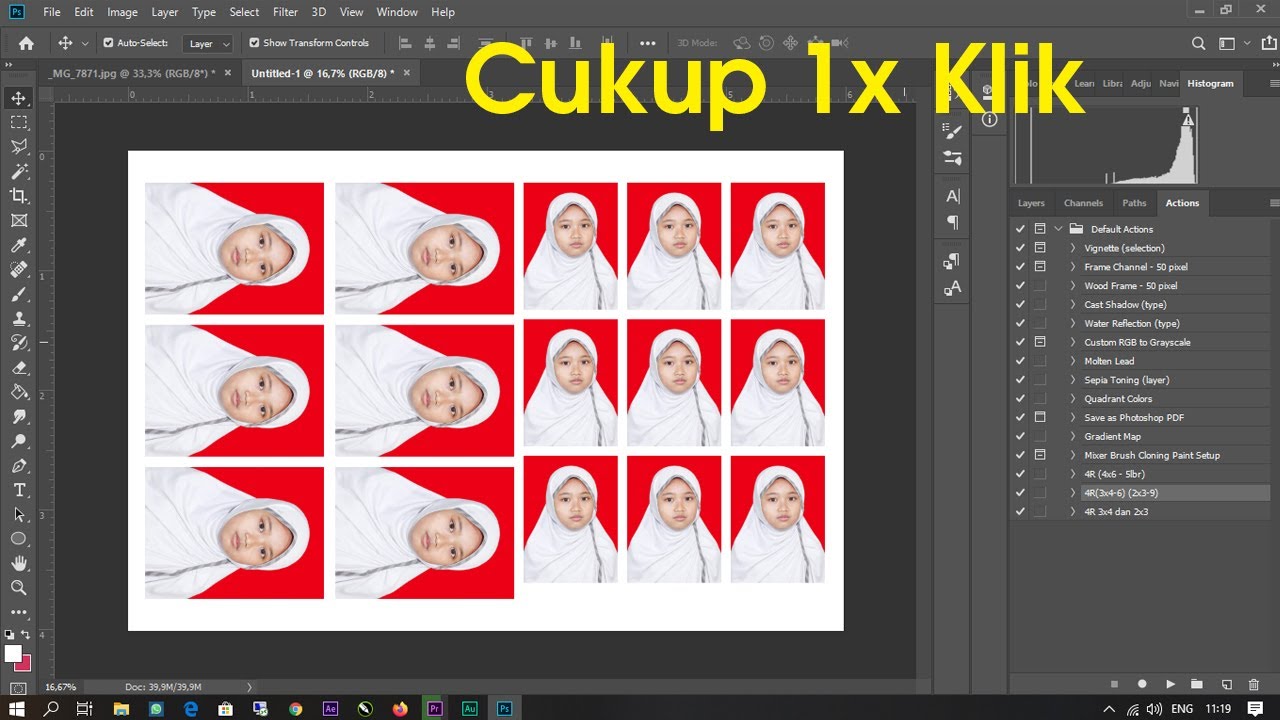Image resolution: width=1280 pixels, height=720 pixels.
Task: Toggle checkmark for Vignette (selection) action
Action: click(x=1020, y=248)
